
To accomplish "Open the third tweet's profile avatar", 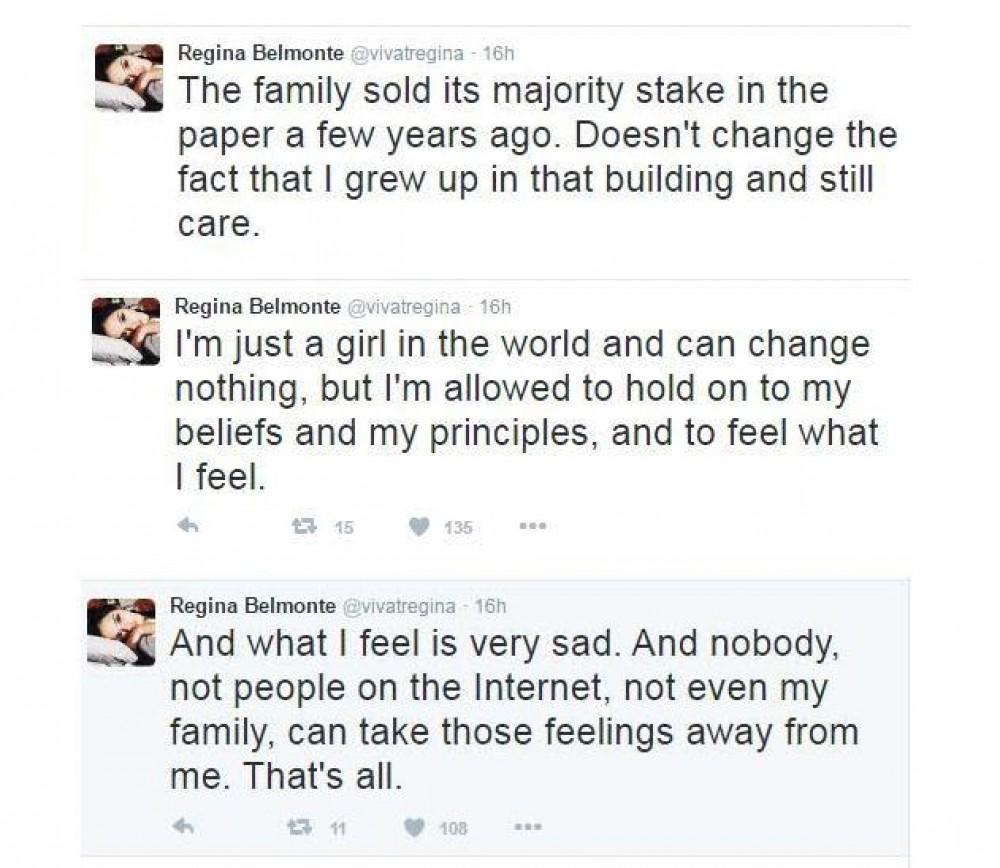I will point(121,632).
